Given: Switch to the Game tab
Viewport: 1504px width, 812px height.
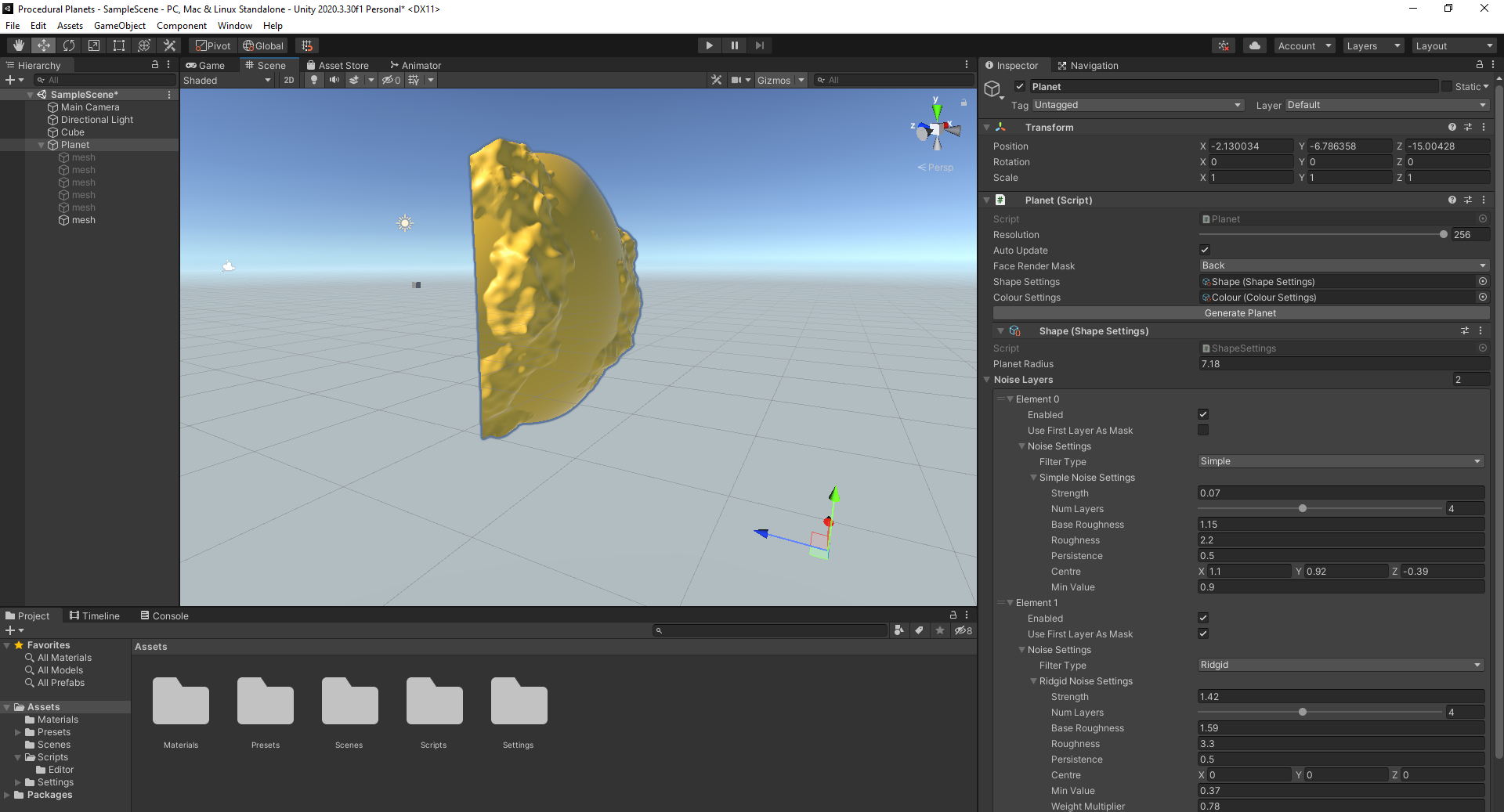Looking at the screenshot, I should pyautogui.click(x=206, y=65).
